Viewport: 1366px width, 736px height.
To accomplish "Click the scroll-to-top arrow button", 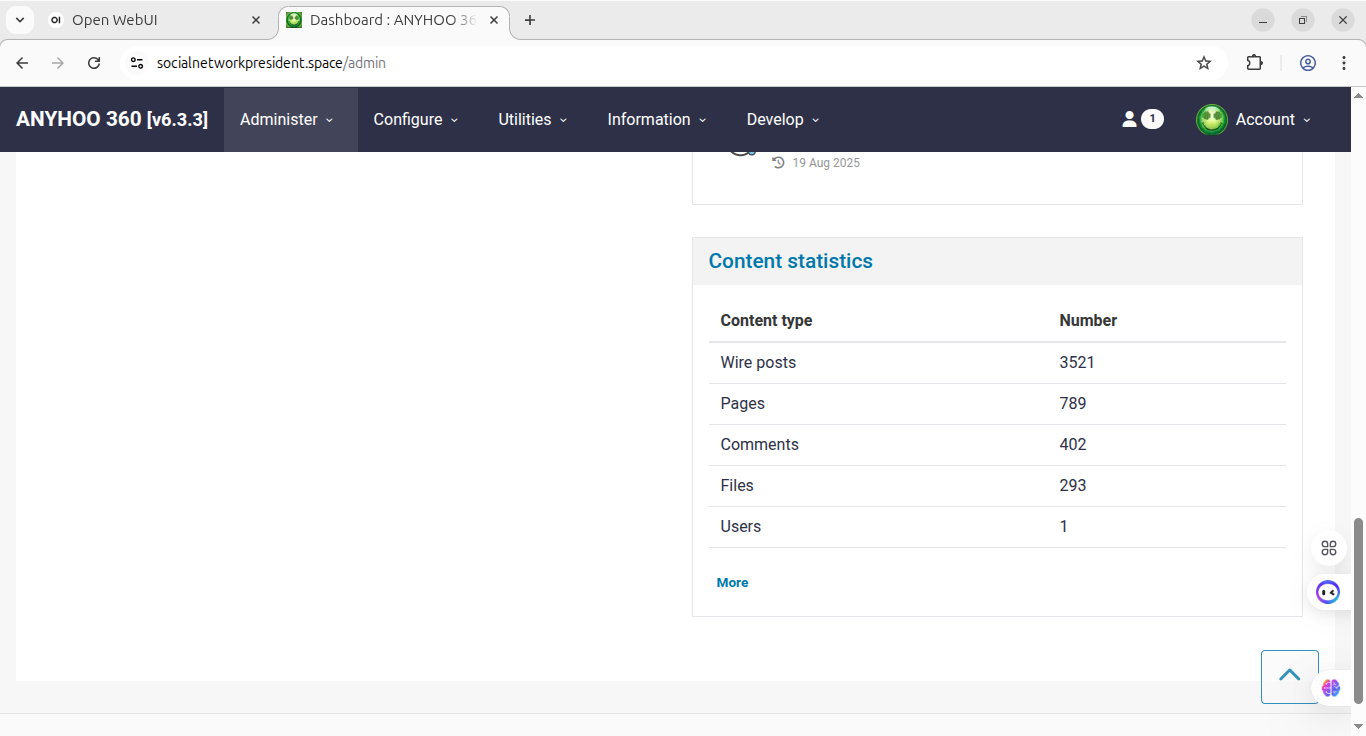I will pos(1289,676).
